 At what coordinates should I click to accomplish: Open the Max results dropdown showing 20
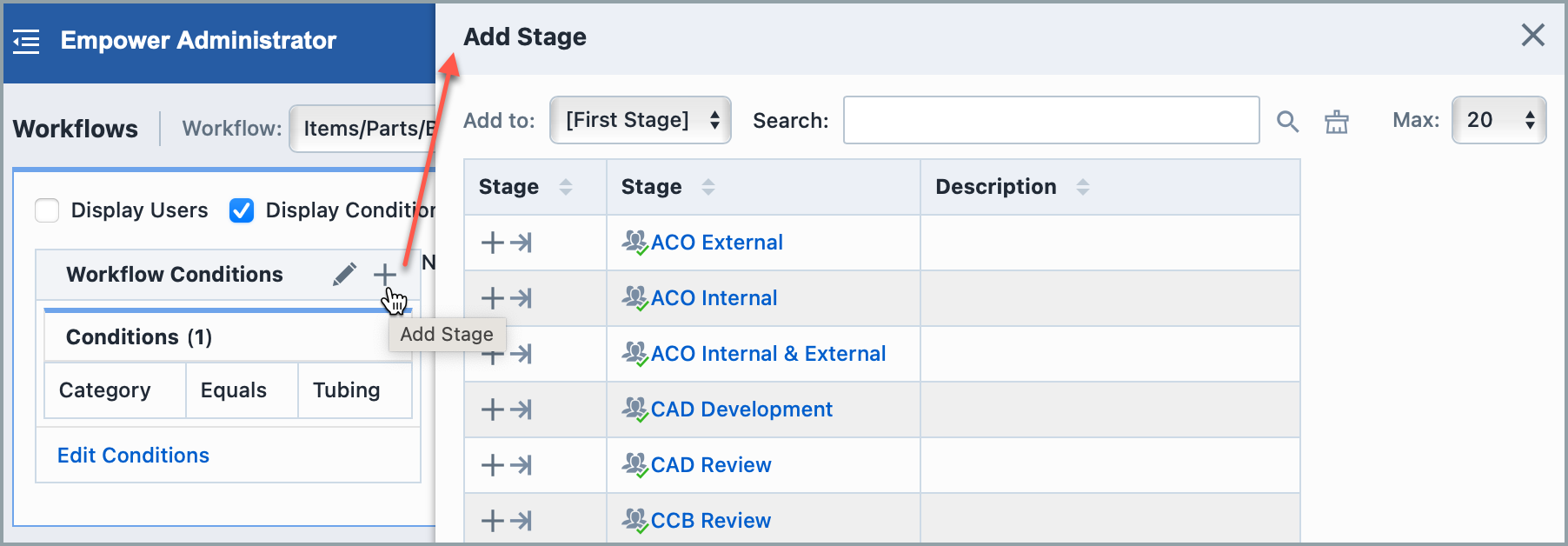1499,120
